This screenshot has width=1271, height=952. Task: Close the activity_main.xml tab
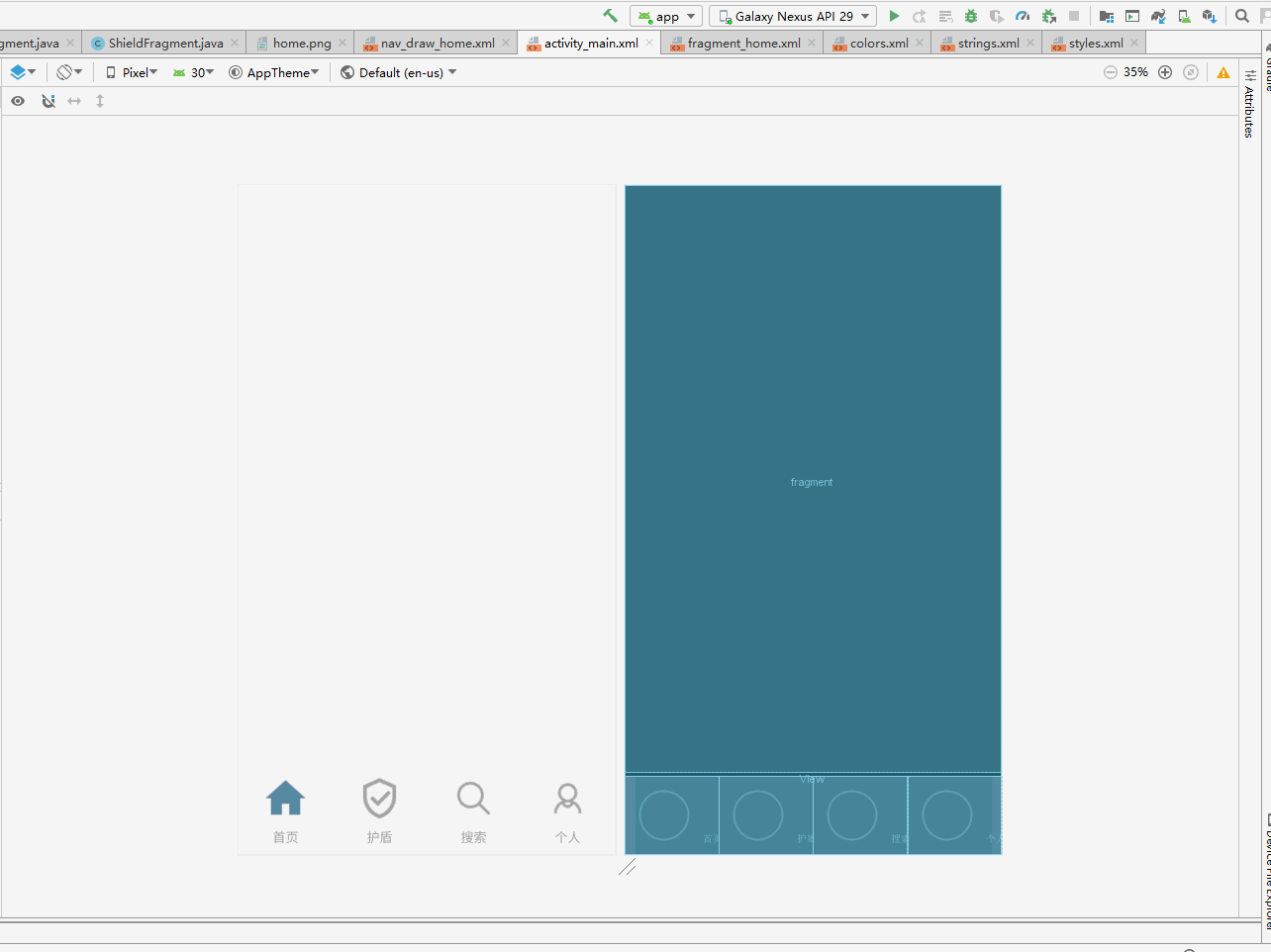click(649, 44)
